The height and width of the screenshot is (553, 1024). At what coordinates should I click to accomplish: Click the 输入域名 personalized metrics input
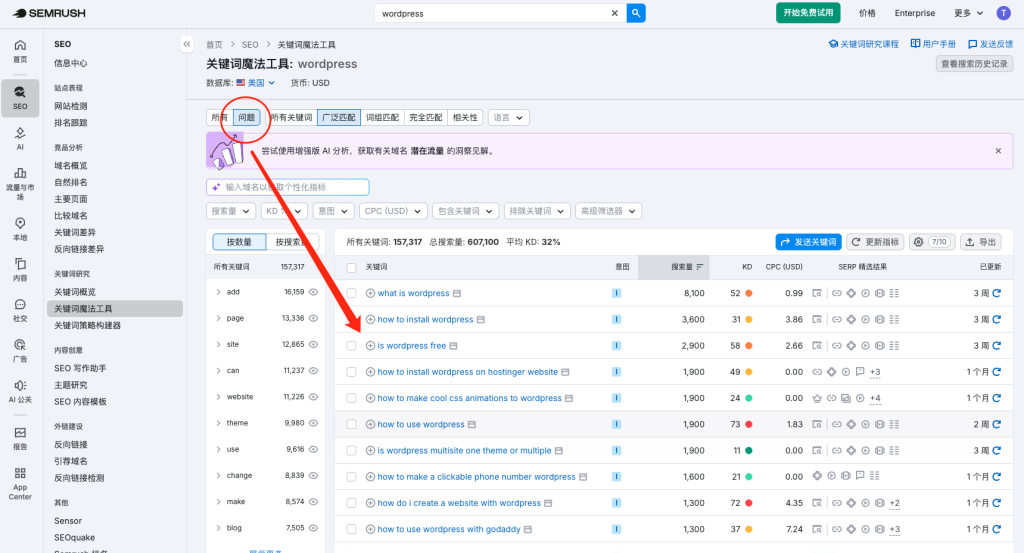(x=288, y=187)
